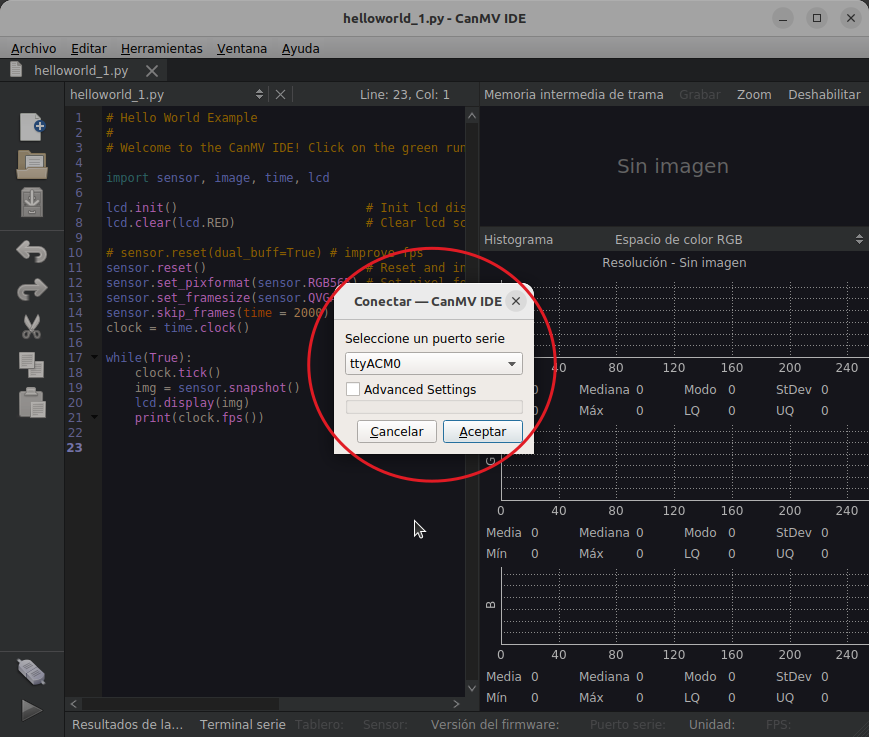Click the code line import sensor, image
Image resolution: width=869 pixels, height=737 pixels.
[x=218, y=177]
